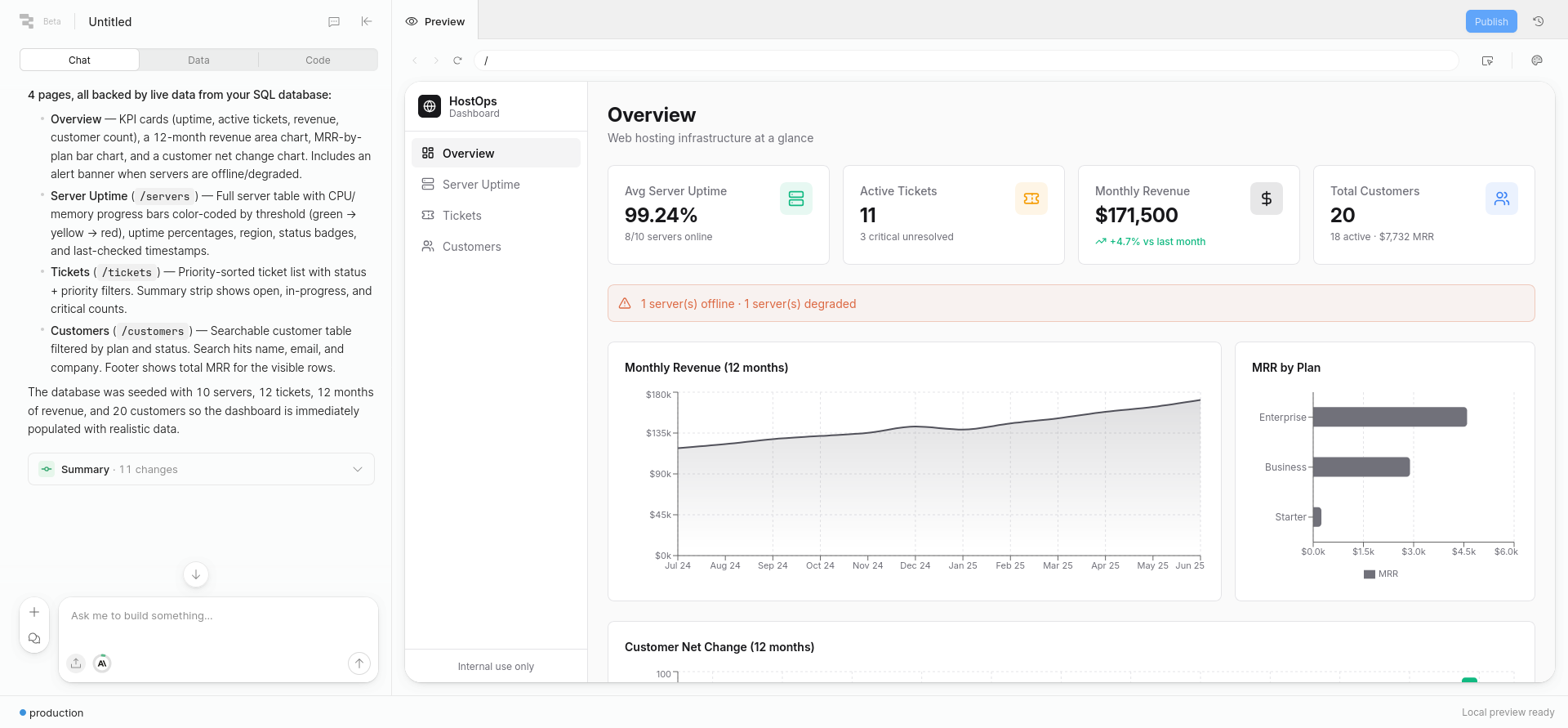
Task: Click the warning triangle in alert banner
Action: [x=625, y=303]
